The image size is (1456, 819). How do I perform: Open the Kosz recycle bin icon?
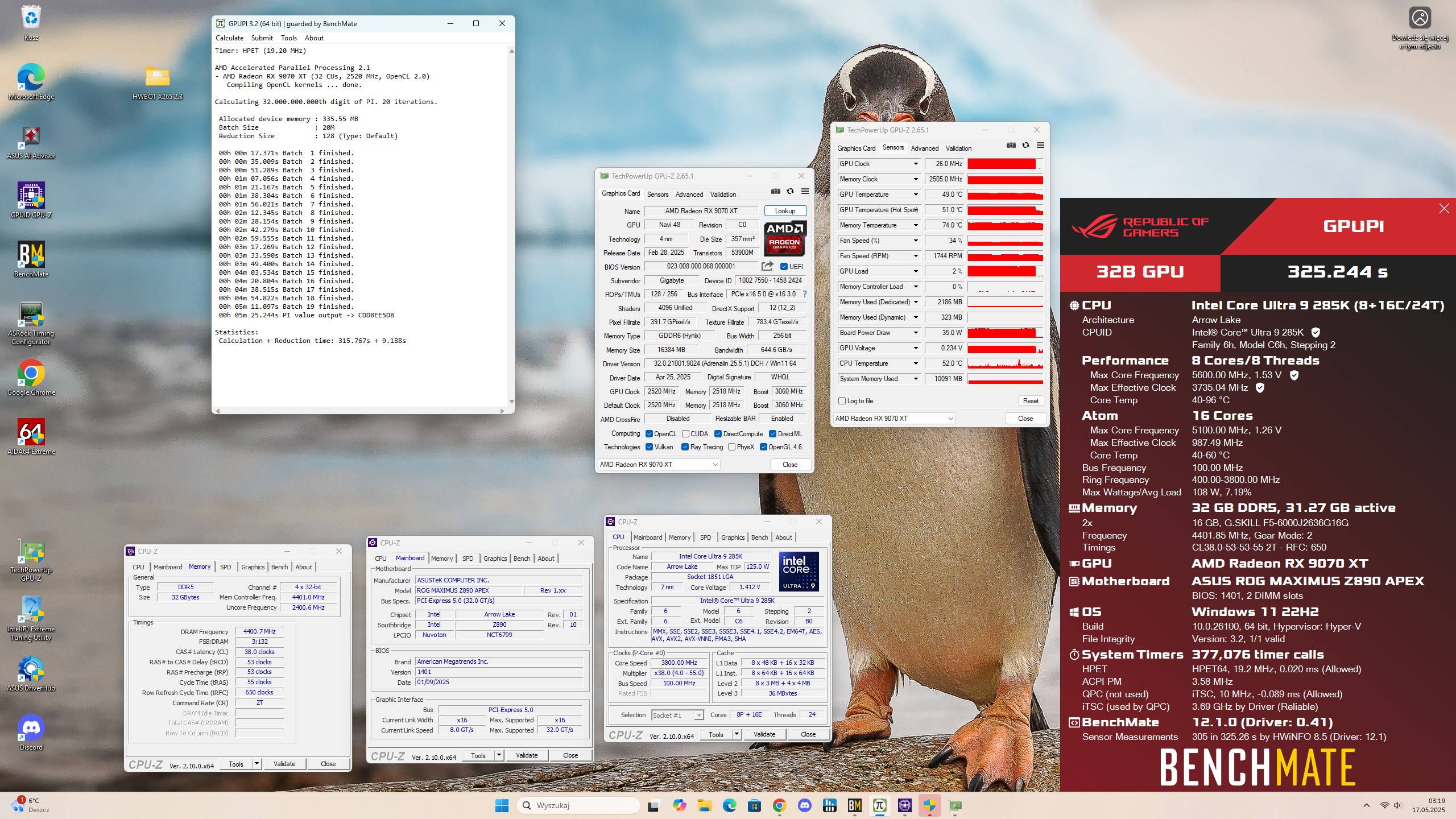pos(31,23)
